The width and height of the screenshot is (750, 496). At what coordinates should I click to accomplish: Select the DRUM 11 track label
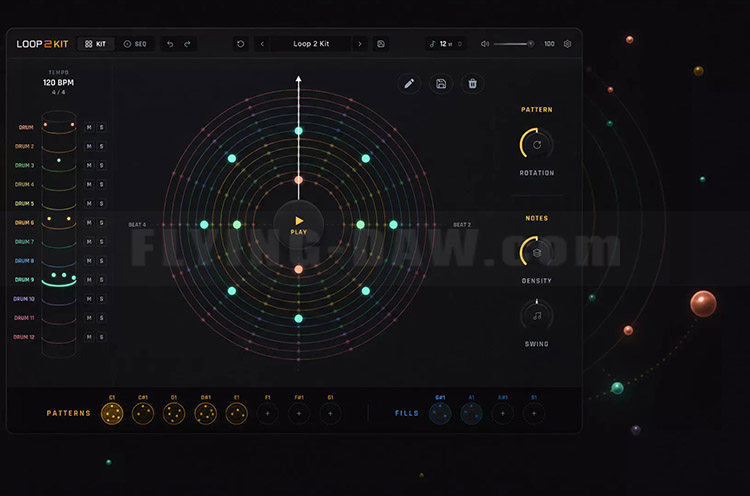24,318
